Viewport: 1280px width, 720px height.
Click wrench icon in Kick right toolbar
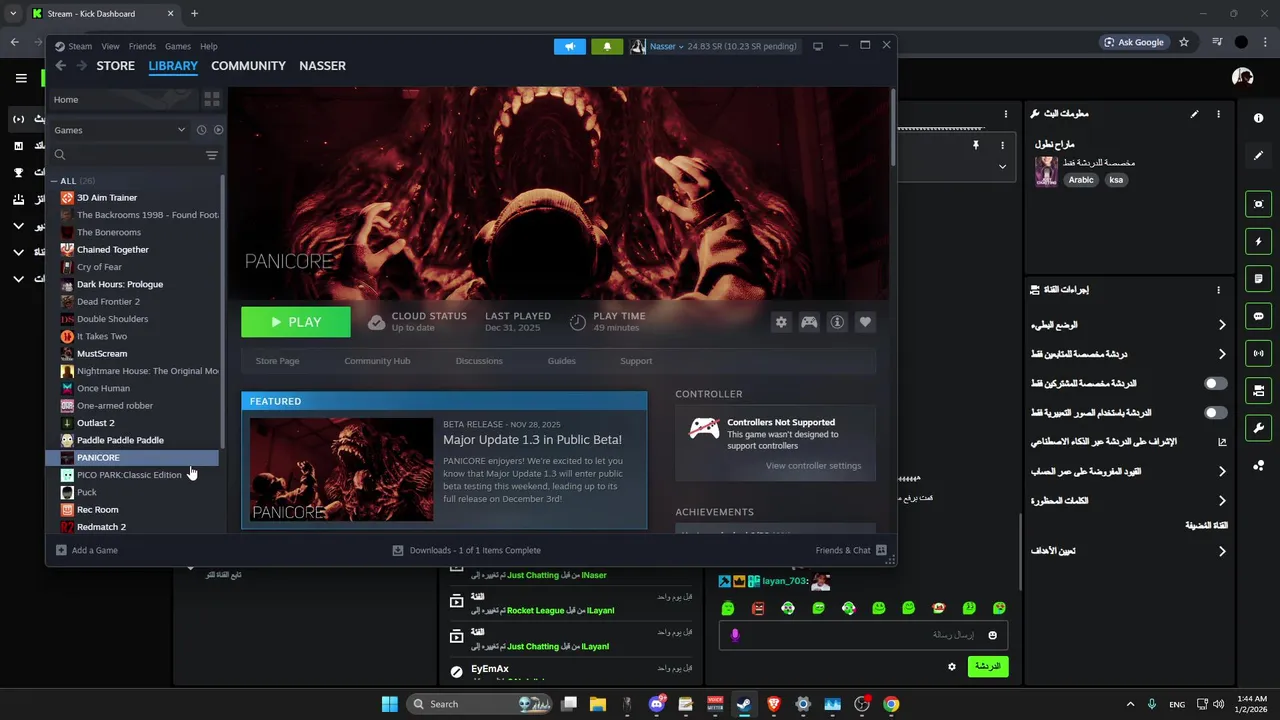click(1258, 428)
